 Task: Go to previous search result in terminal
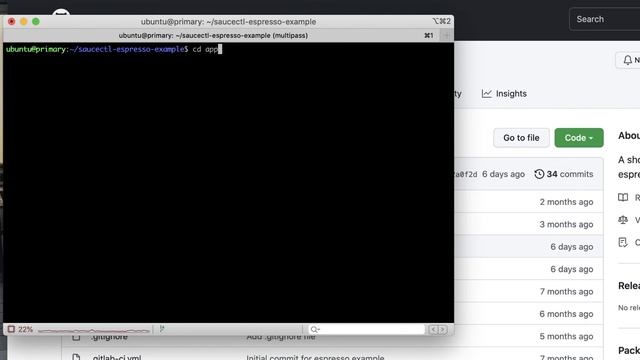[433, 329]
